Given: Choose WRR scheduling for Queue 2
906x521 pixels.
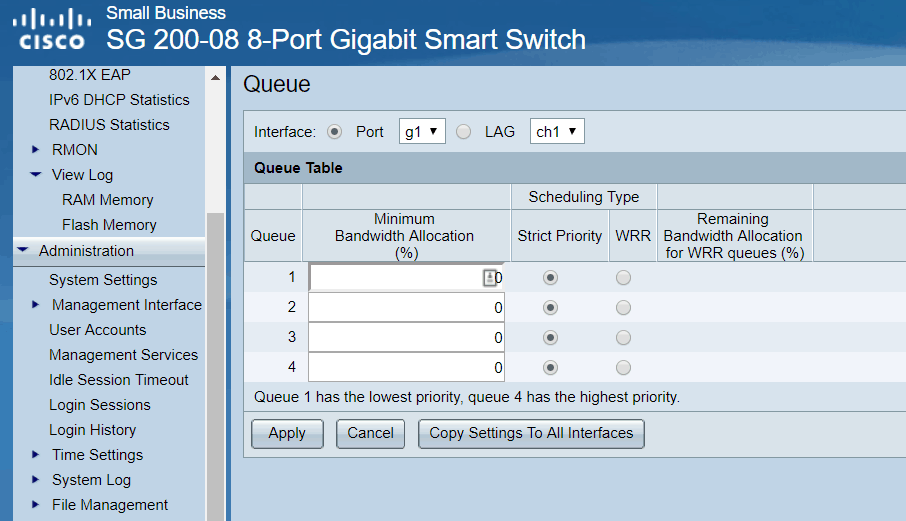Looking at the screenshot, I should (623, 308).
